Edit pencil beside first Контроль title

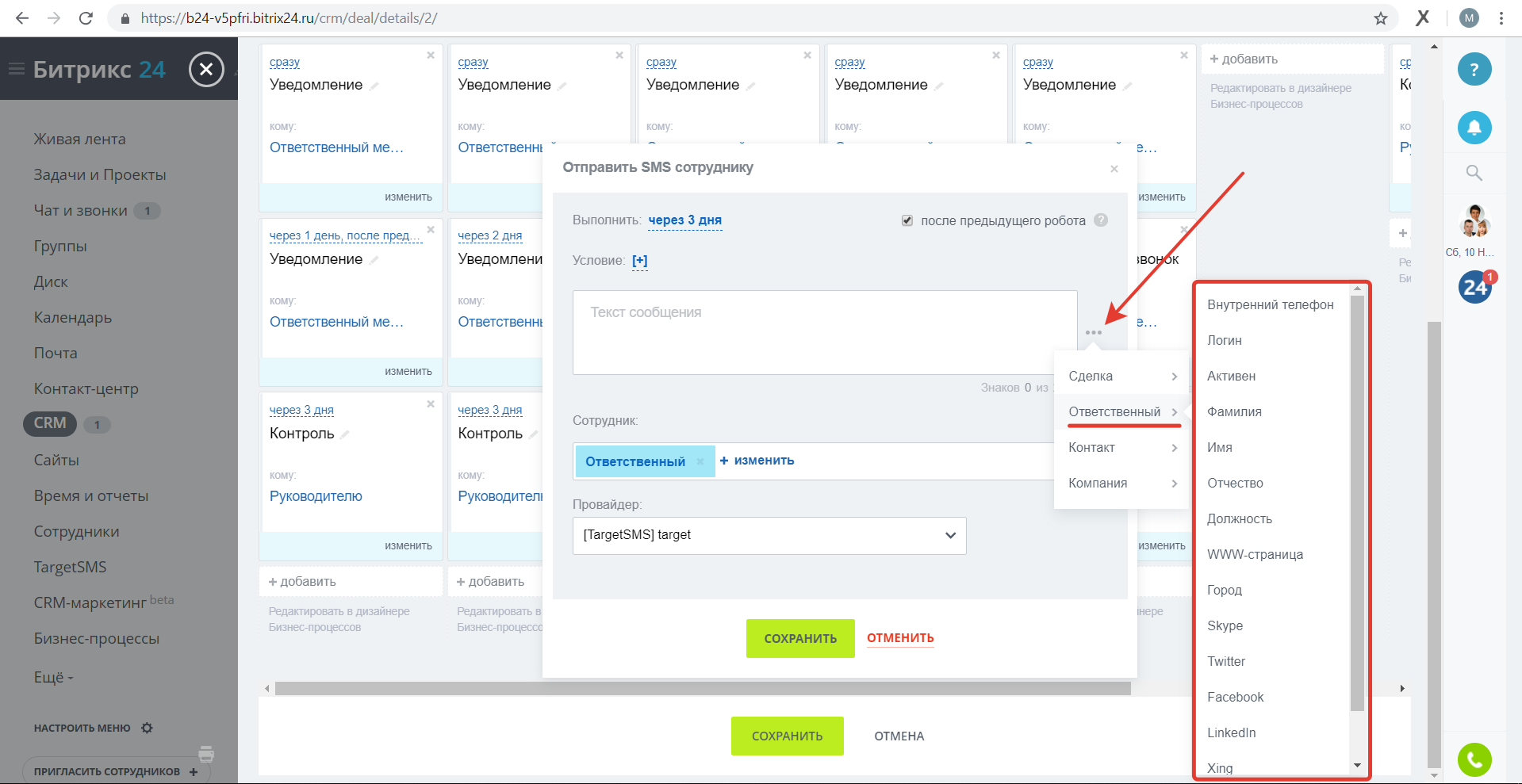345,434
